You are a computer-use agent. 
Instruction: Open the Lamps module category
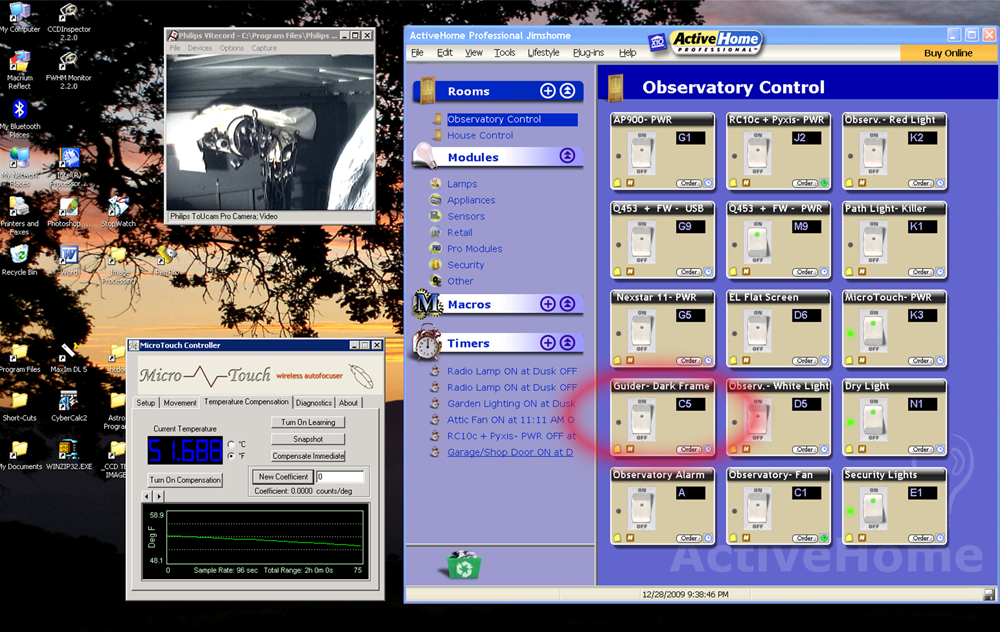(462, 184)
